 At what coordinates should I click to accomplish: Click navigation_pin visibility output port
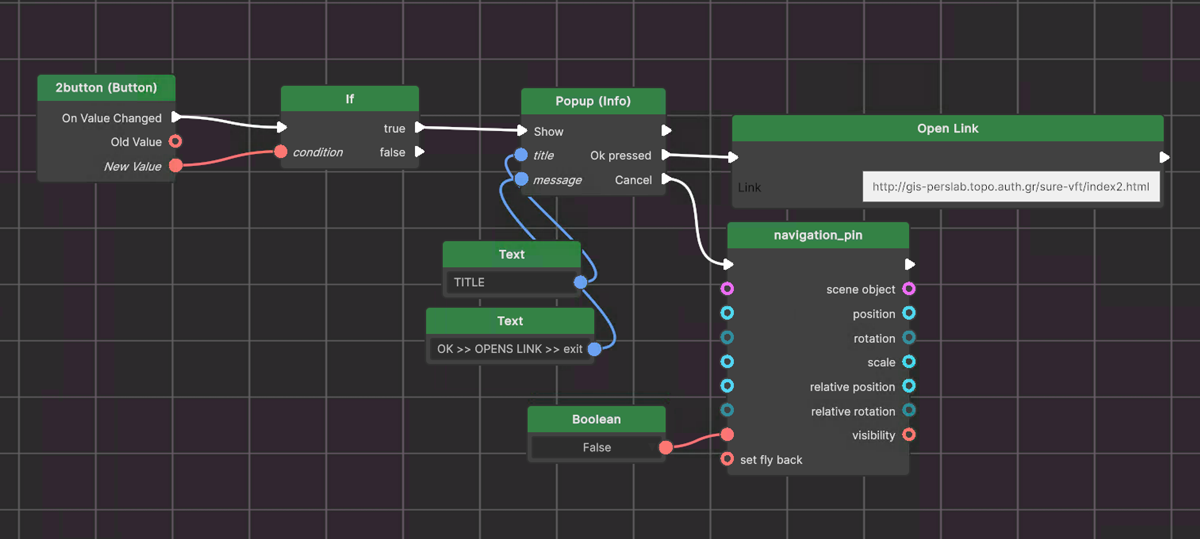coord(908,435)
